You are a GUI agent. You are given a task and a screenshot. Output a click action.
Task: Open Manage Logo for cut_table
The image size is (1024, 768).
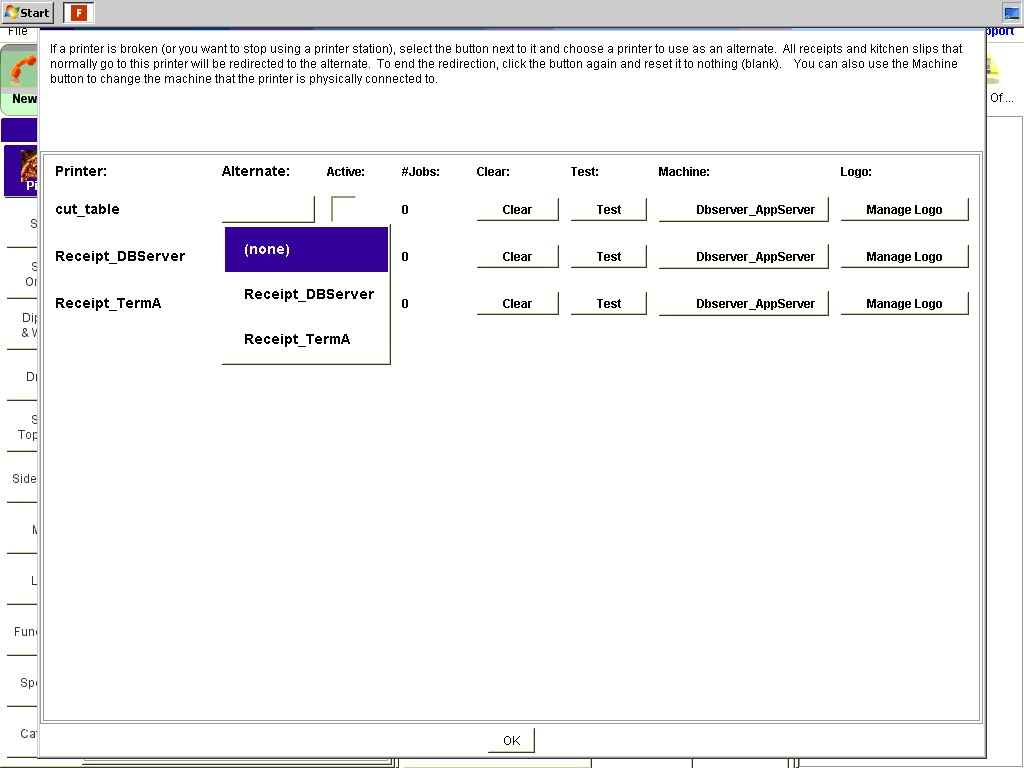[x=904, y=209]
